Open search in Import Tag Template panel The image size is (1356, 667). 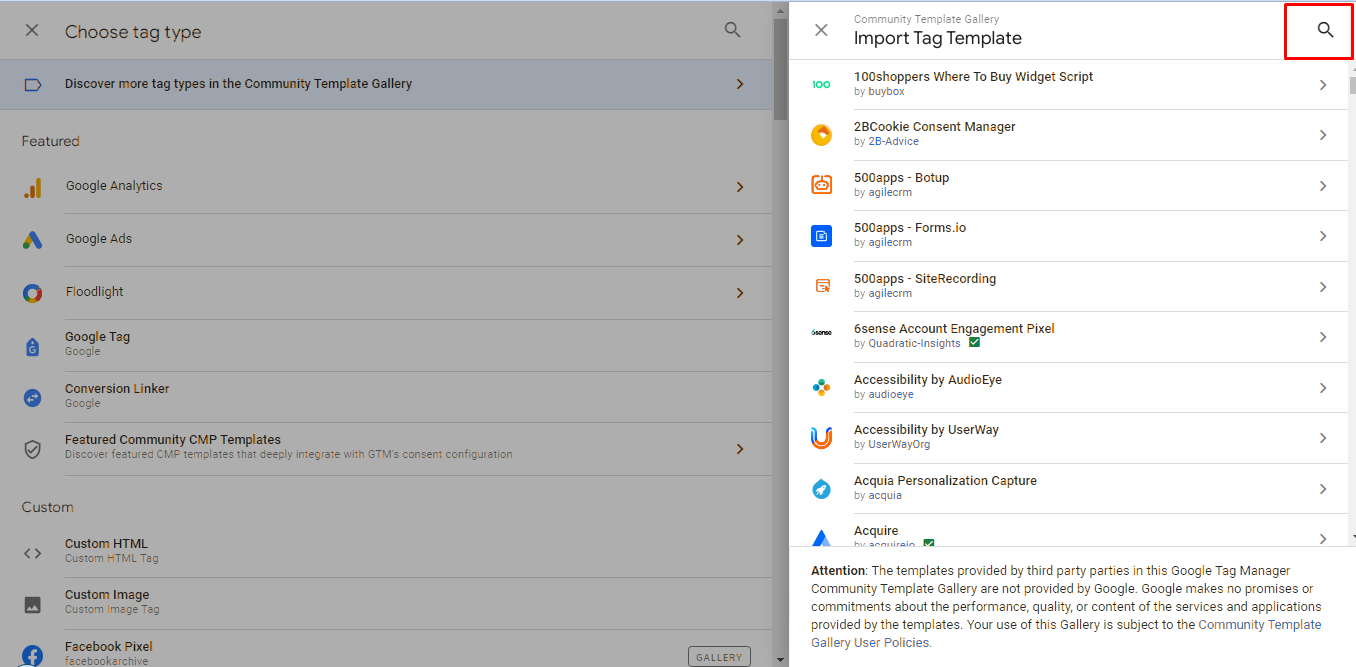1325,30
